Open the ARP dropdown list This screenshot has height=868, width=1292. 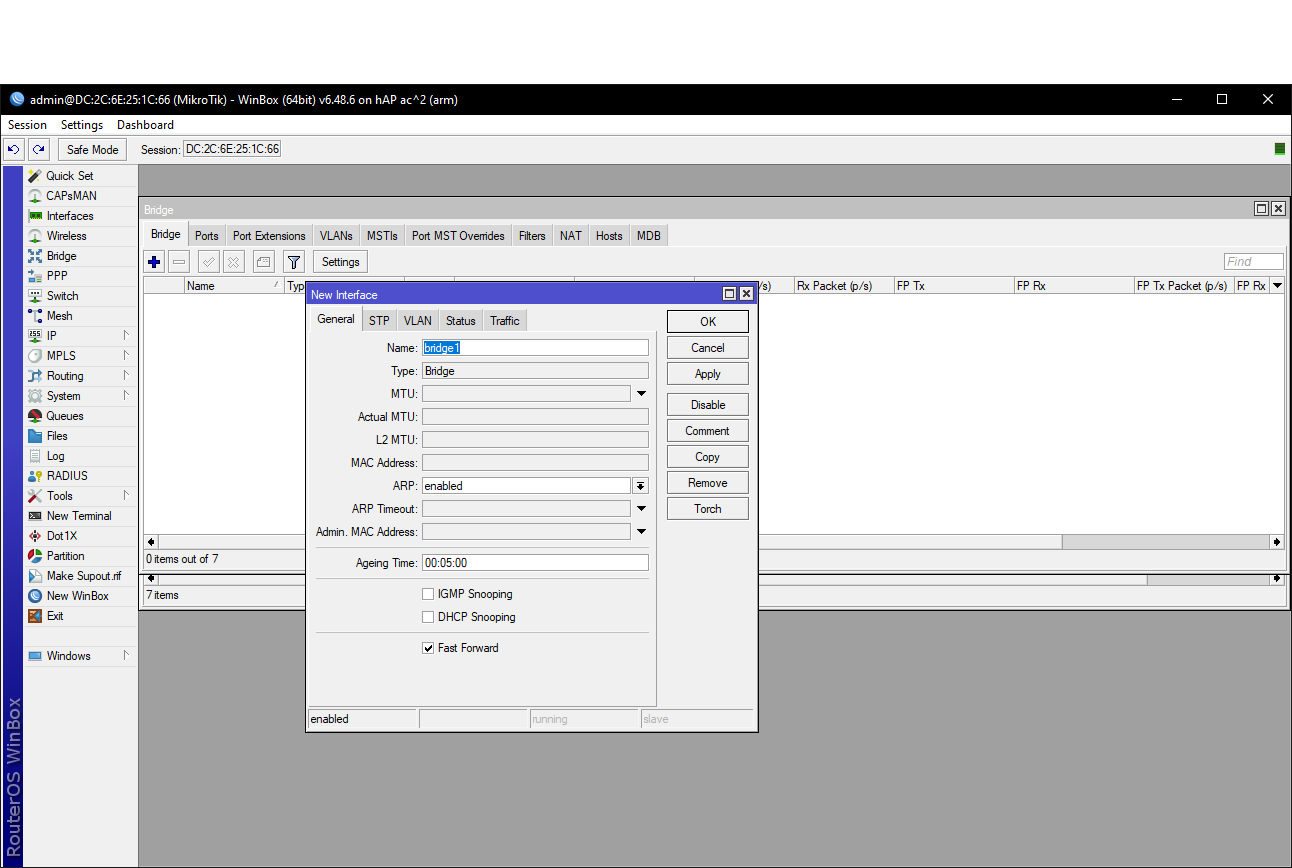pyautogui.click(x=641, y=486)
